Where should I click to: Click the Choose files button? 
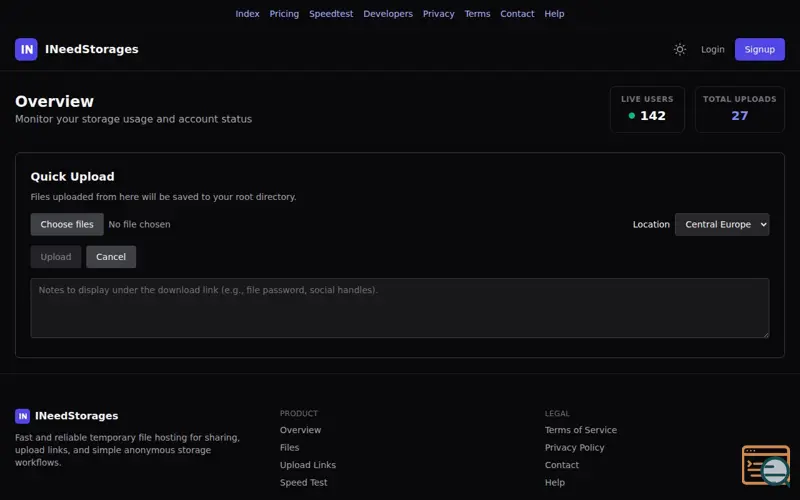click(67, 224)
